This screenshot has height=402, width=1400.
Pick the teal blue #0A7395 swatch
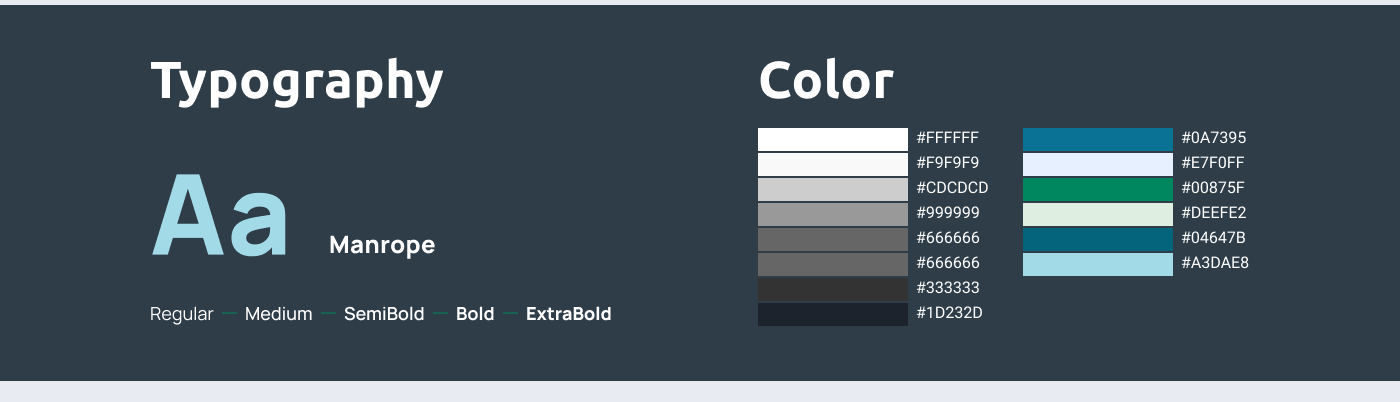[x=1097, y=139]
